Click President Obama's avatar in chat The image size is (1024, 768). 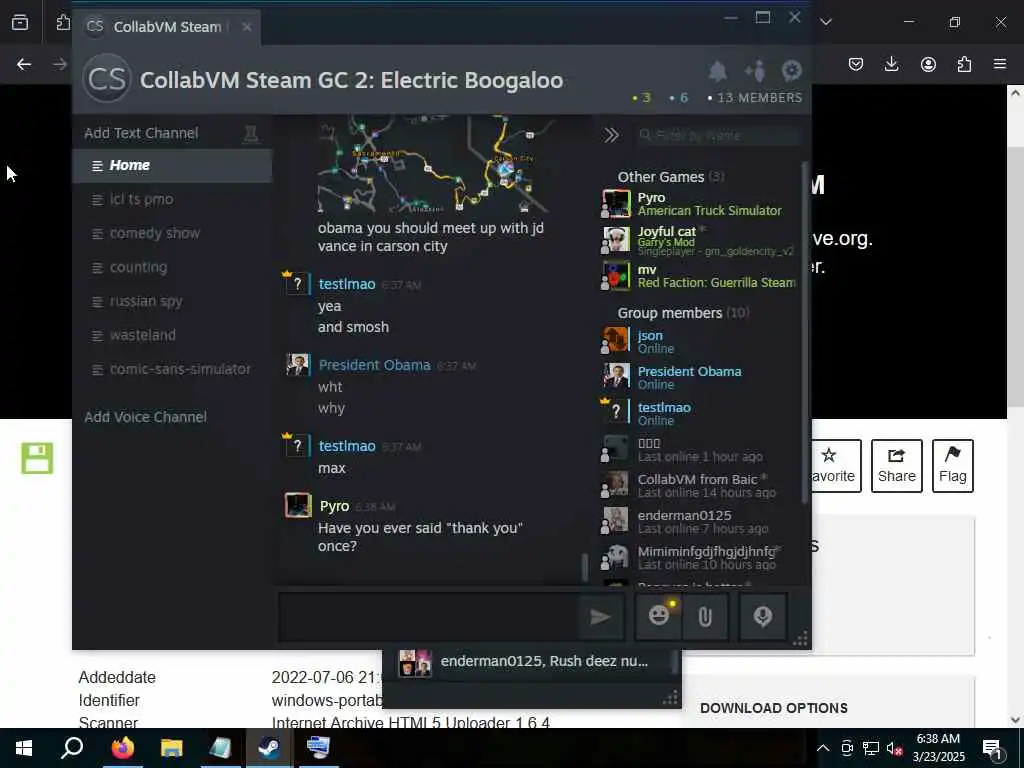(x=298, y=364)
